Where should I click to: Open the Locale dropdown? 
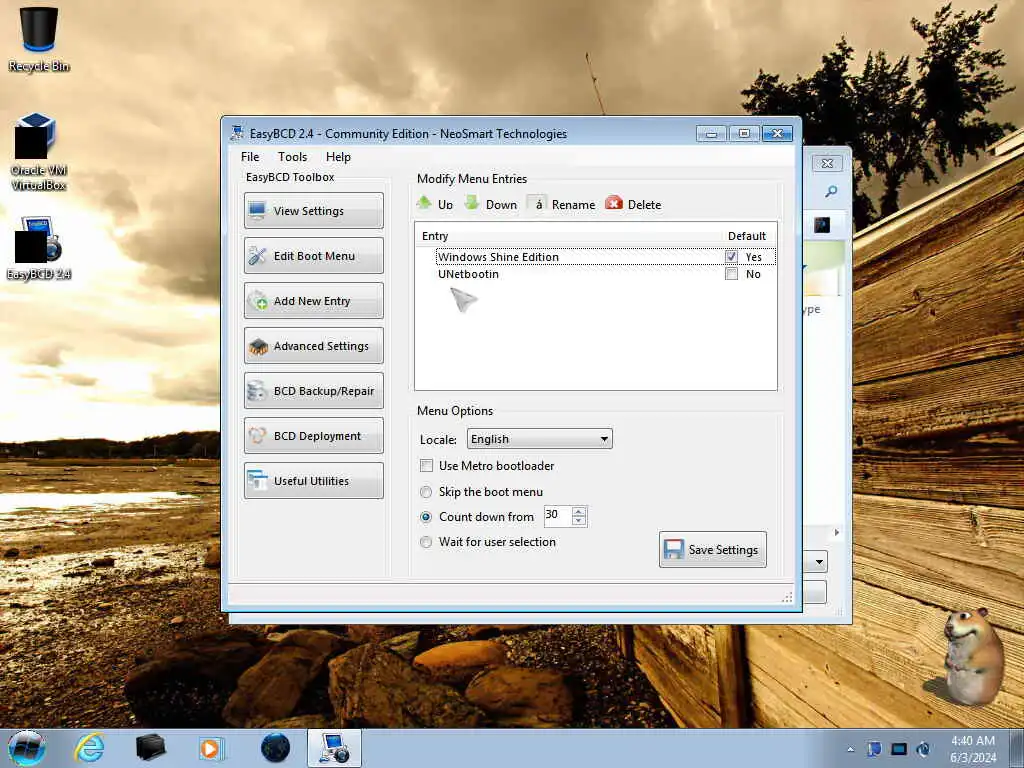click(x=539, y=439)
